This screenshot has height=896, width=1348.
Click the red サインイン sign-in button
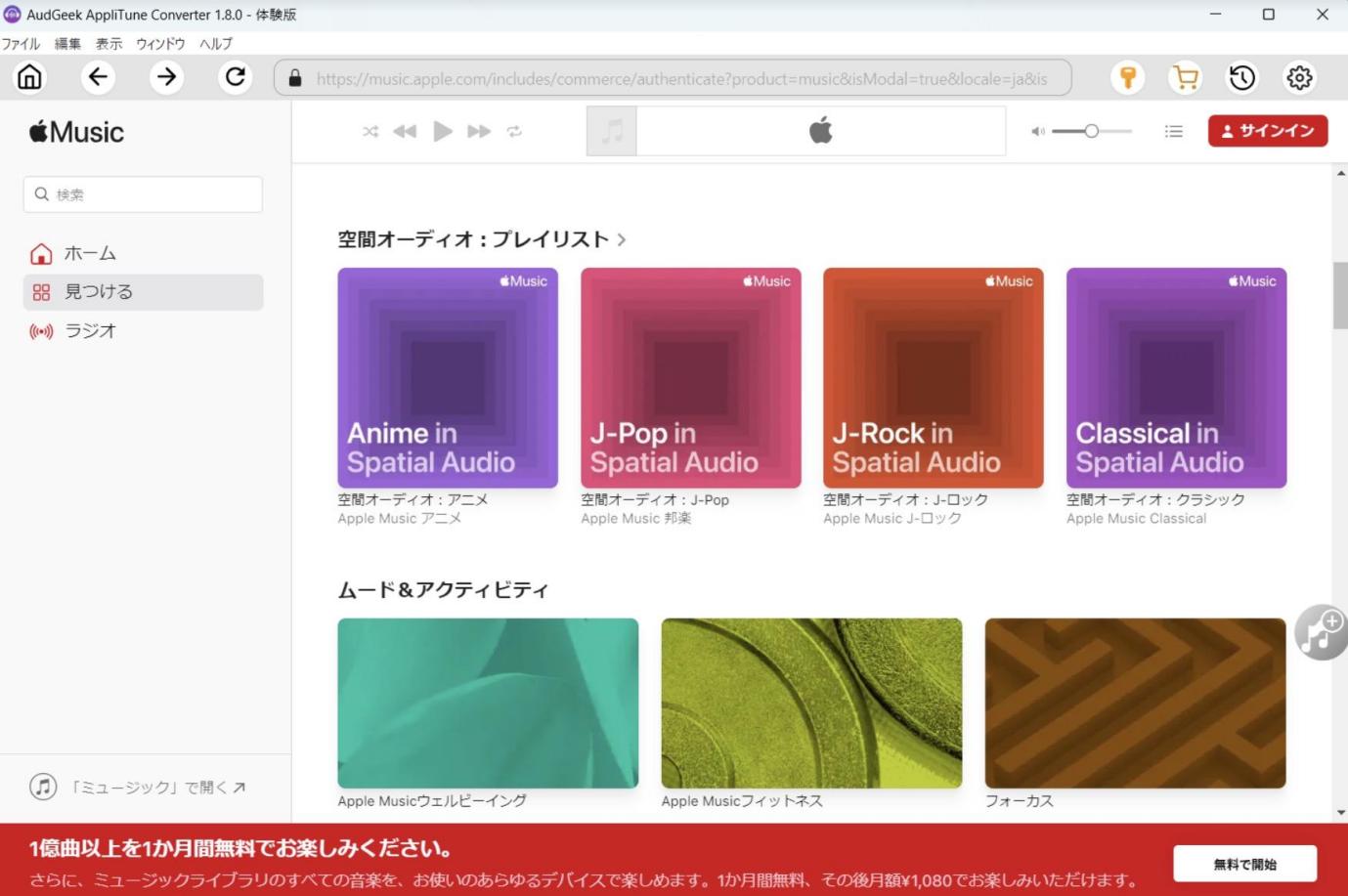click(1268, 131)
